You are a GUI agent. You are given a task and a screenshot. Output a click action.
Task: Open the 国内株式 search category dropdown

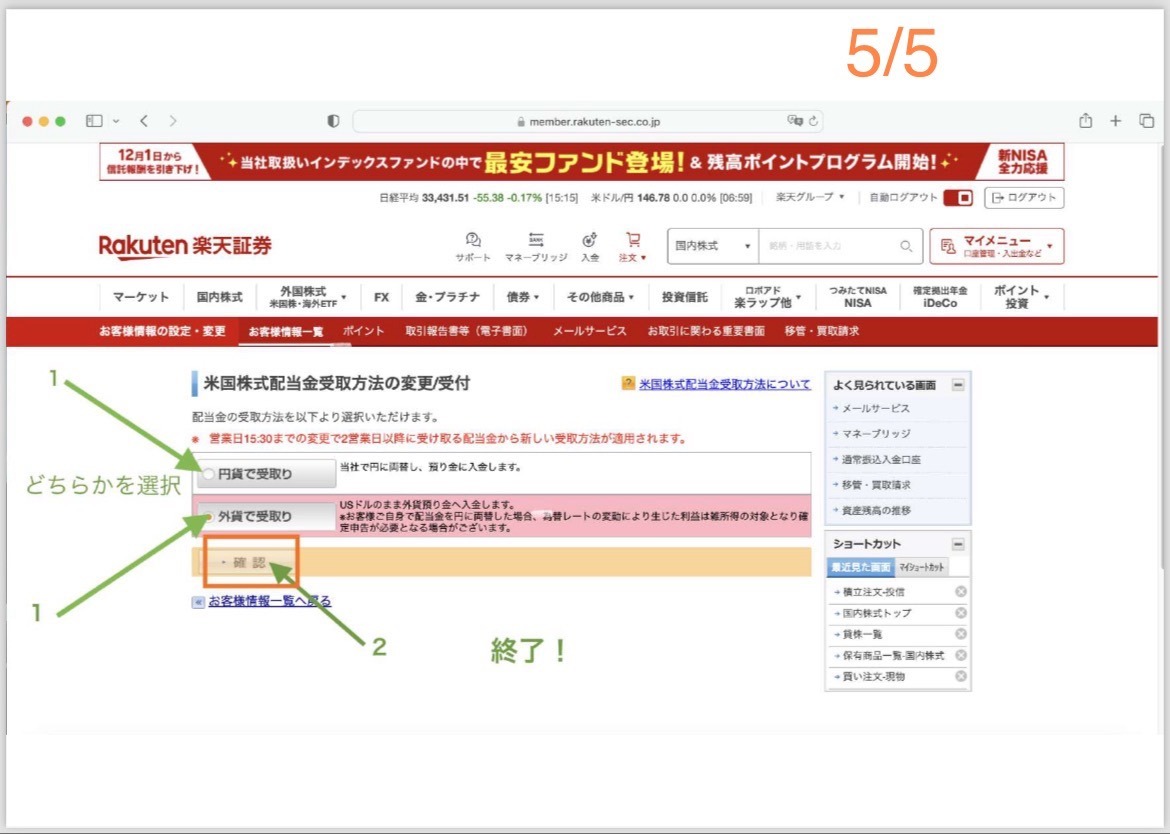coord(713,246)
